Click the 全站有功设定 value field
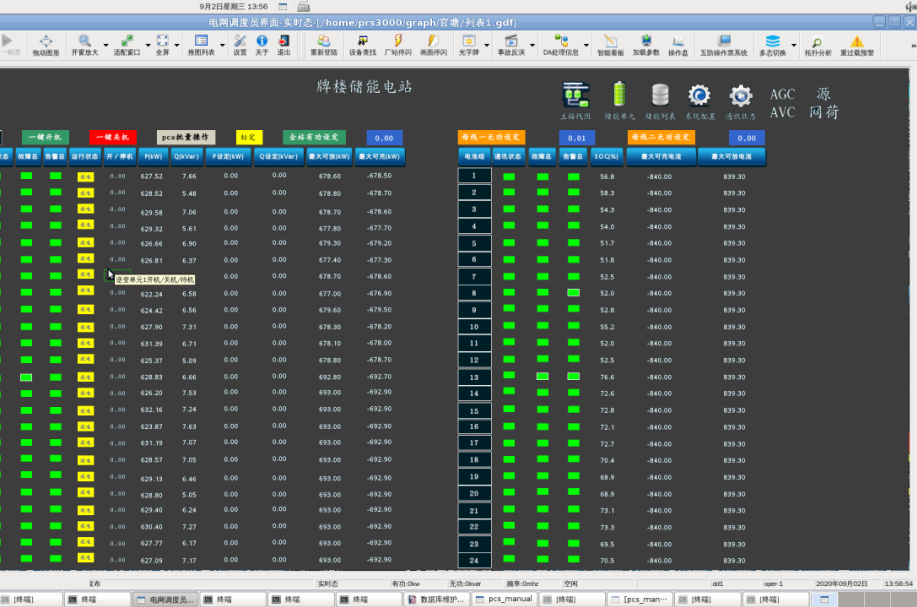Image resolution: width=917 pixels, height=607 pixels. [x=385, y=138]
